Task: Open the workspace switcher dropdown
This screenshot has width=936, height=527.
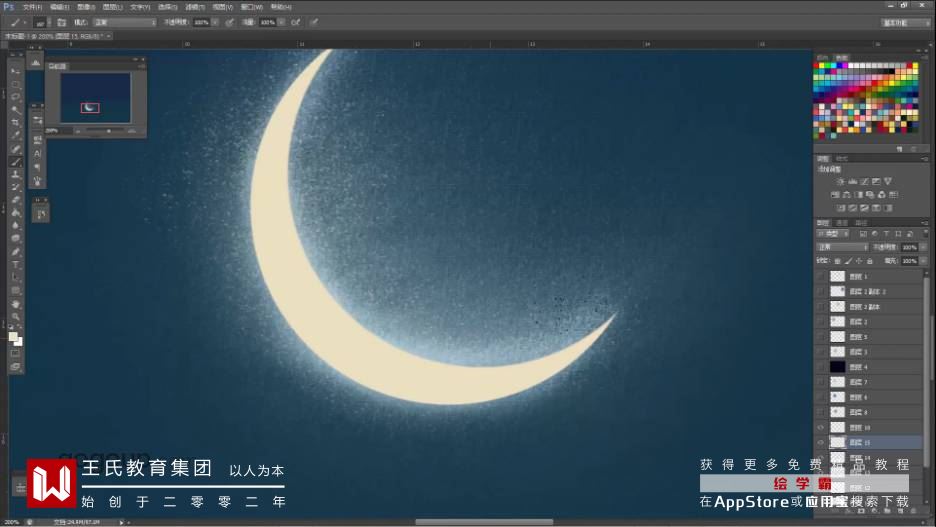Action: [x=906, y=22]
